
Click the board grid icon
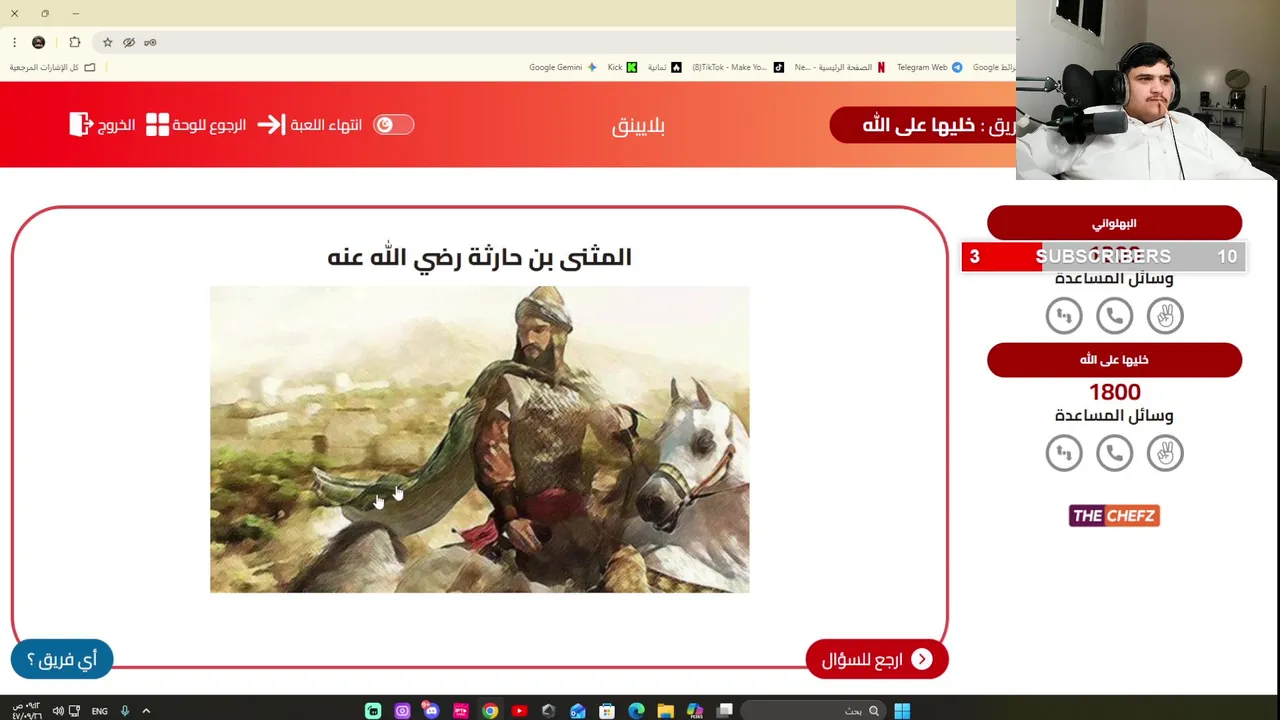click(158, 125)
